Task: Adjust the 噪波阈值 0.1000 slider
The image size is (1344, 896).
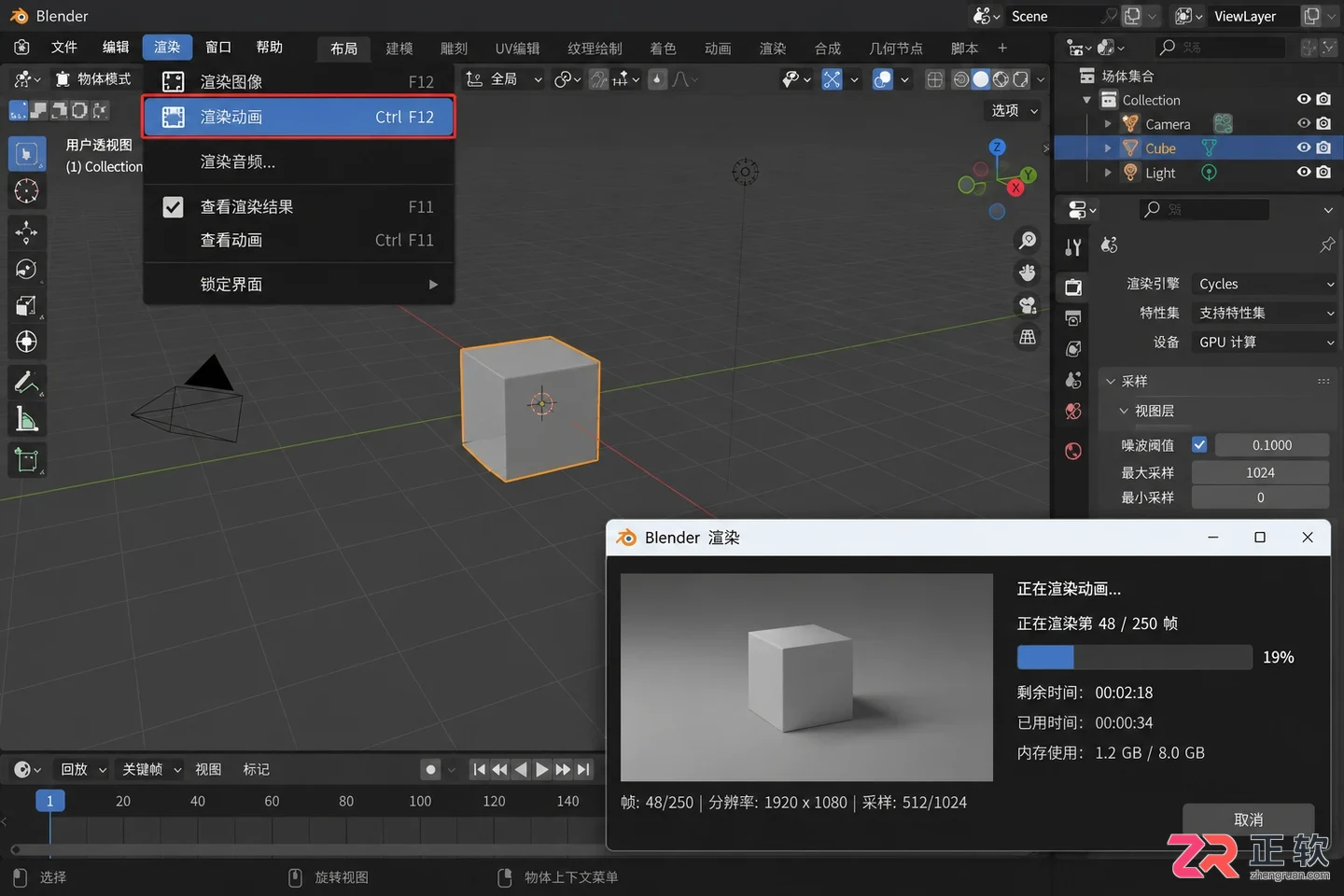Action: click(1272, 445)
